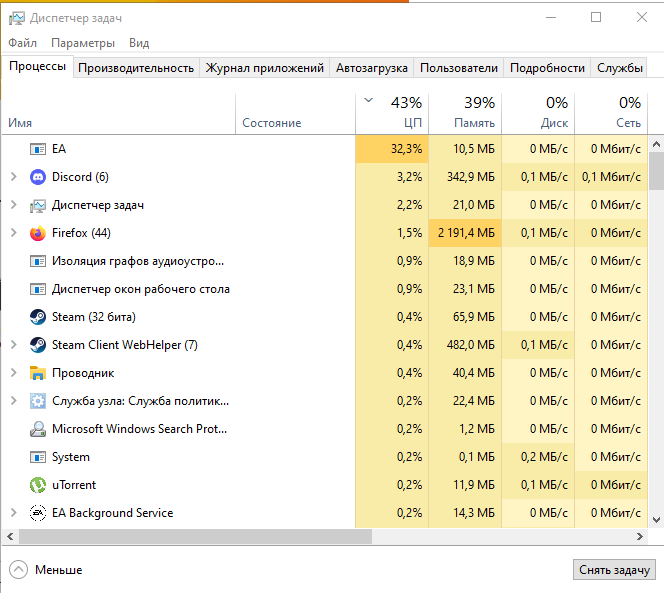Click the Firefox browser icon
Viewport: 664px width, 593px height.
tap(38, 233)
